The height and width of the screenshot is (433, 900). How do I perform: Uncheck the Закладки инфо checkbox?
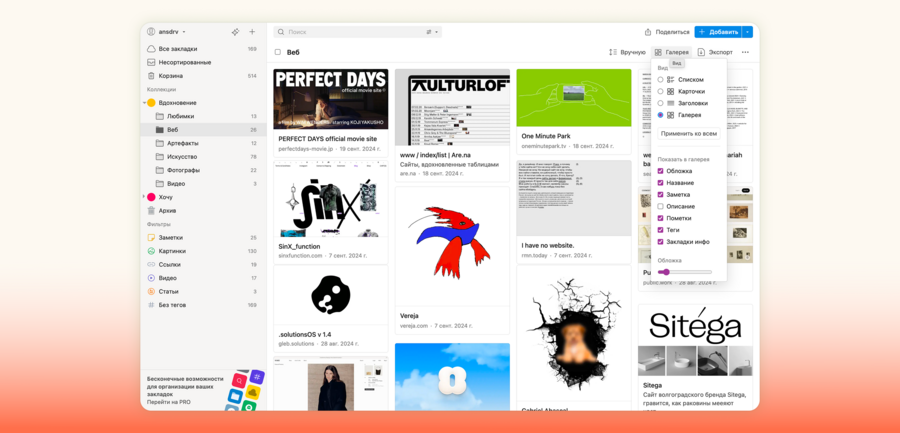(661, 242)
